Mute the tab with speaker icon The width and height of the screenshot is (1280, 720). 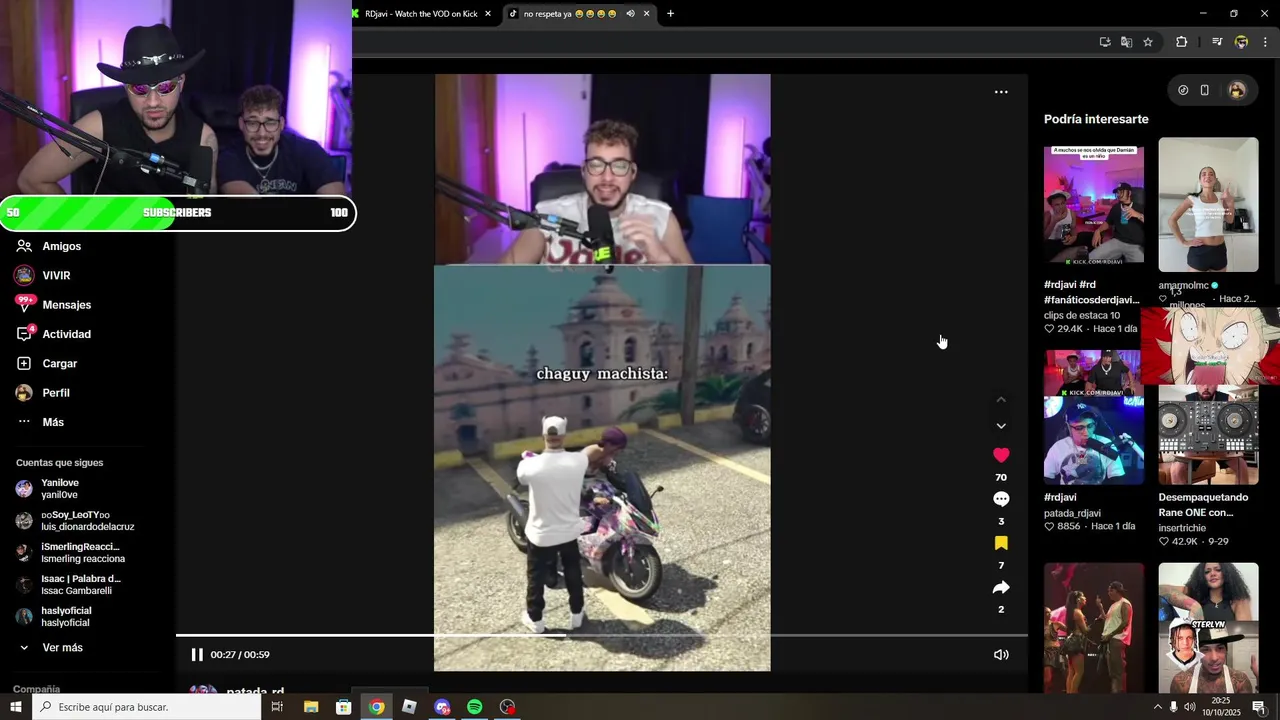(x=631, y=14)
